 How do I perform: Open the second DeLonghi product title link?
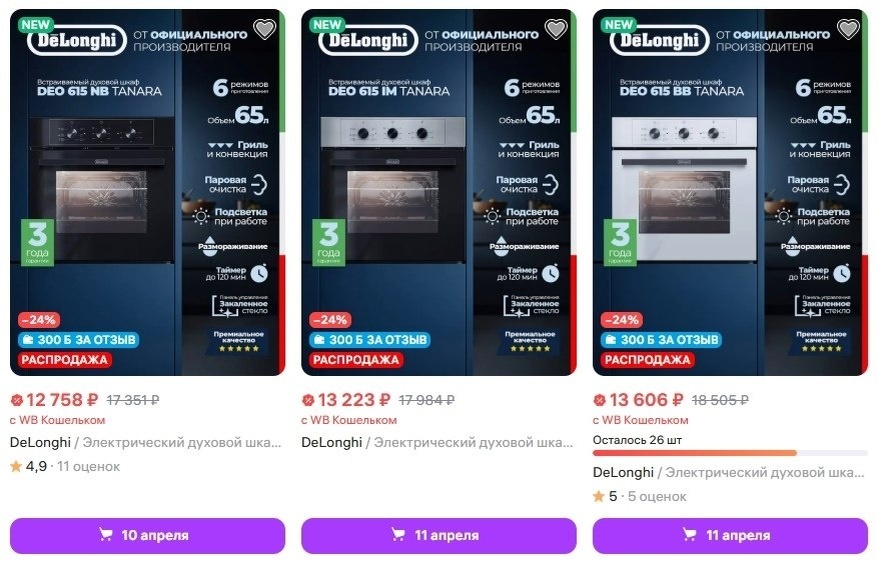437,442
